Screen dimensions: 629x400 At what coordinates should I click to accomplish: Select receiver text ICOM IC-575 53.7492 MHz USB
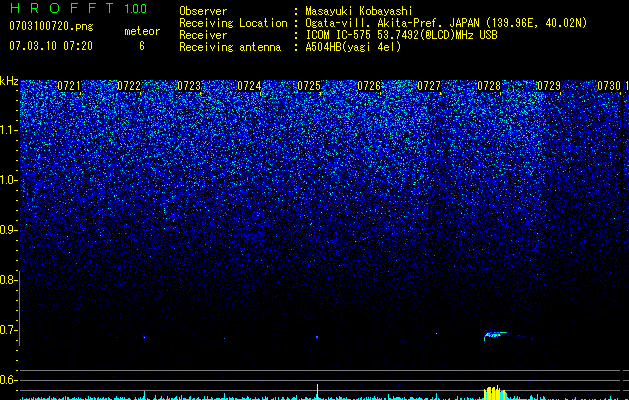tap(401, 35)
